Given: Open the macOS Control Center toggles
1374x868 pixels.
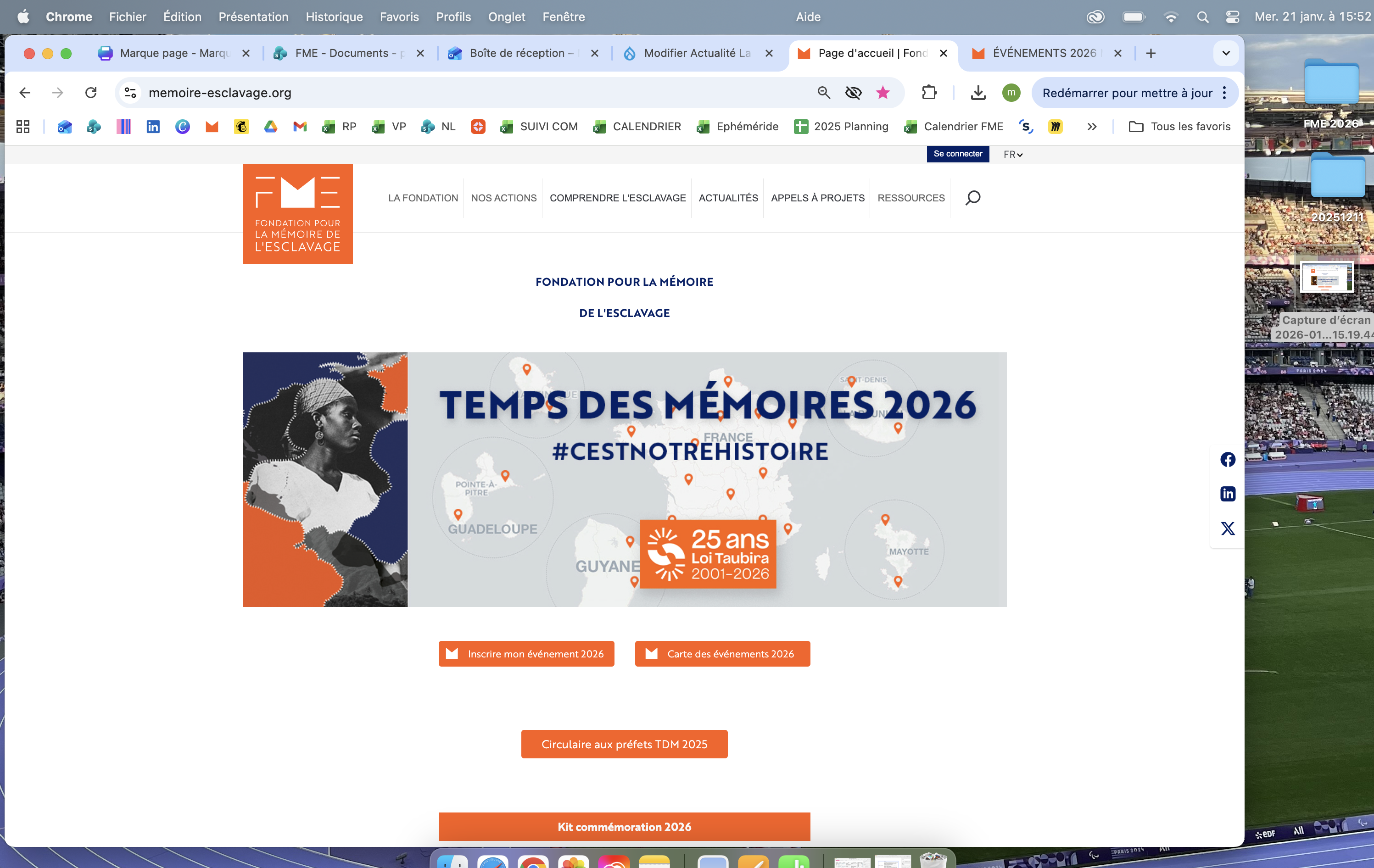Looking at the screenshot, I should point(1232,17).
